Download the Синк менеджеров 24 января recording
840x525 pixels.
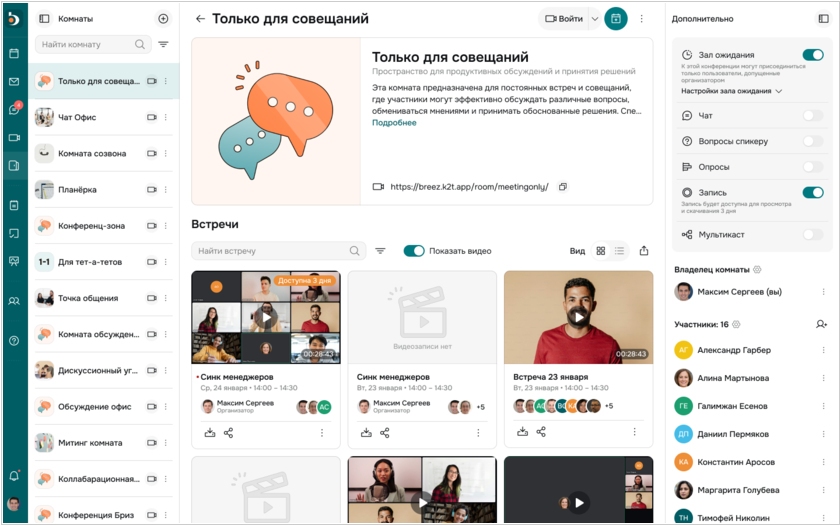click(210, 432)
